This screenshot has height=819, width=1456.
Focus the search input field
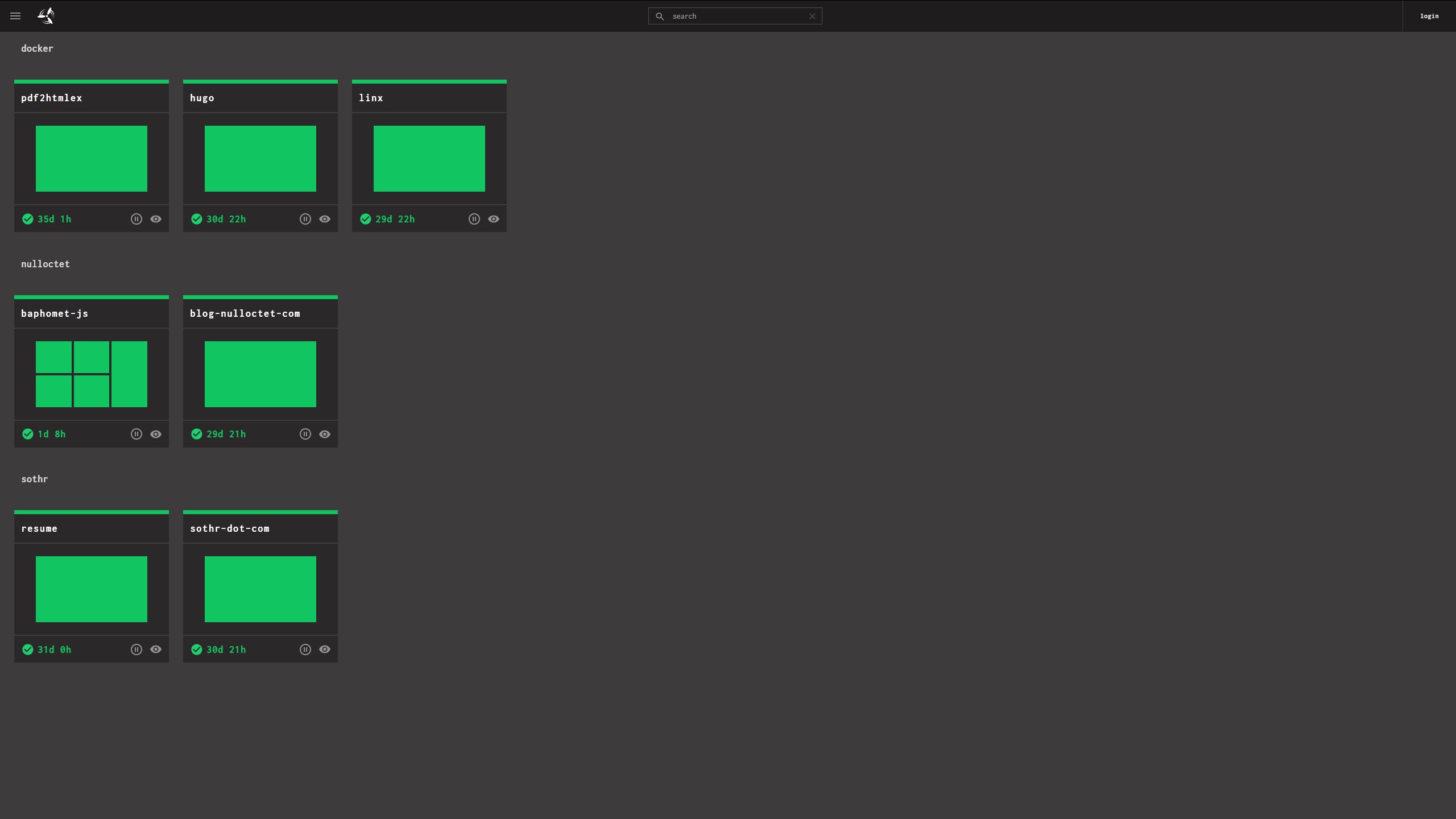[x=735, y=16]
